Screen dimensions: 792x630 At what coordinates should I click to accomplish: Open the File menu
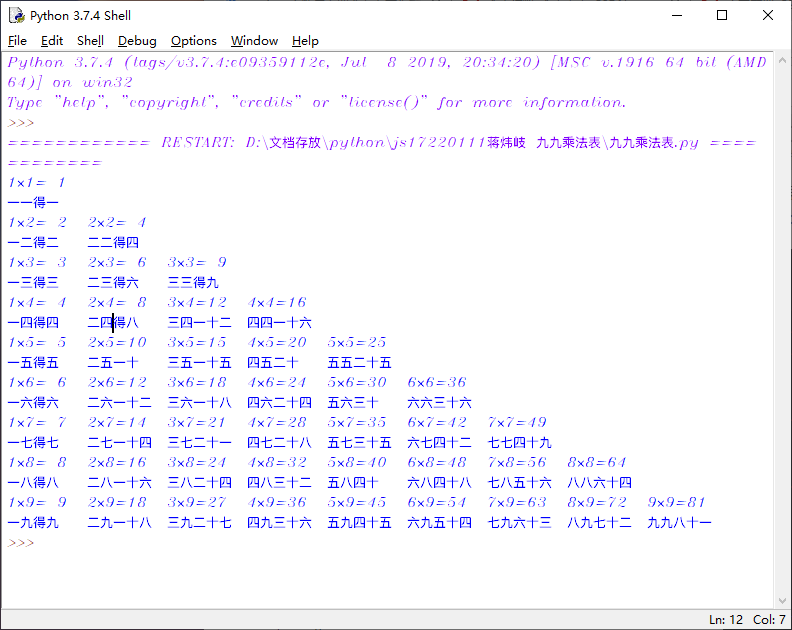coord(18,41)
